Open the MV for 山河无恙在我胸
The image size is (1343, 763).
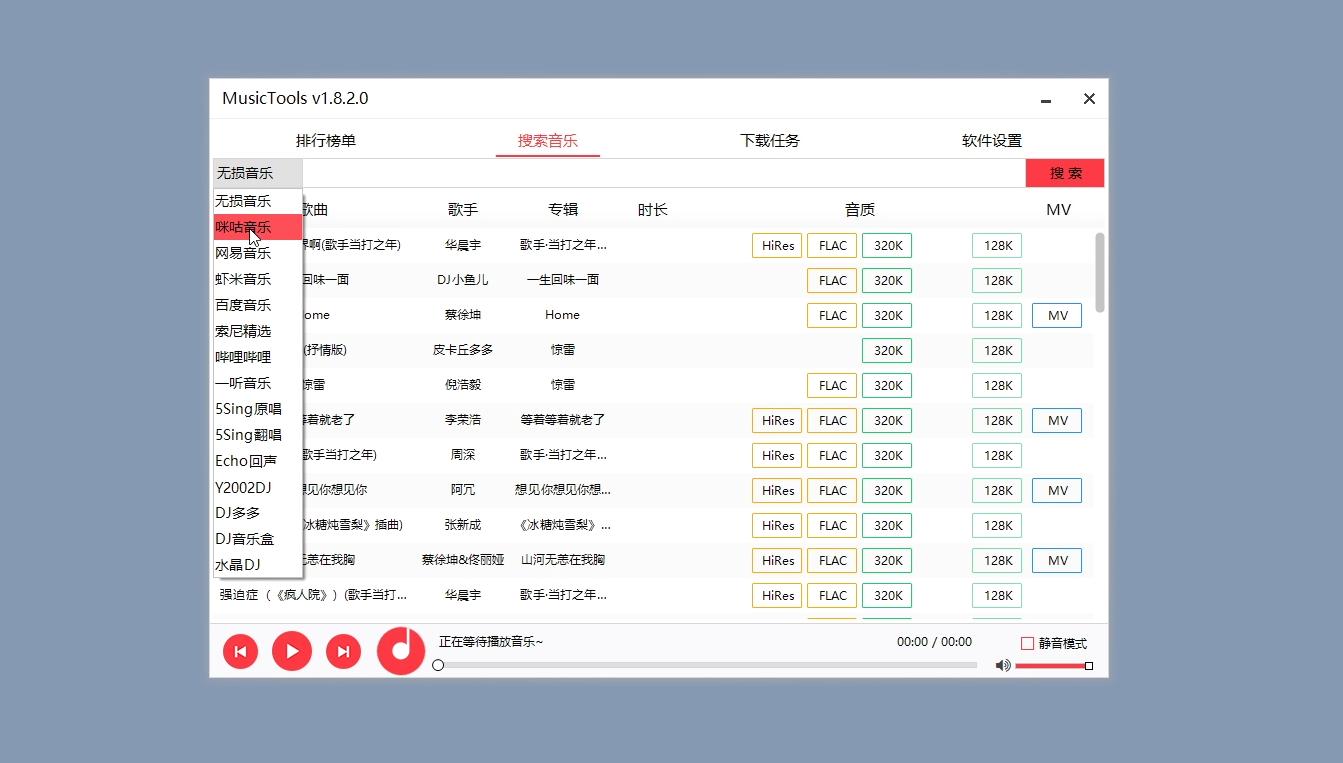pyautogui.click(x=1056, y=560)
